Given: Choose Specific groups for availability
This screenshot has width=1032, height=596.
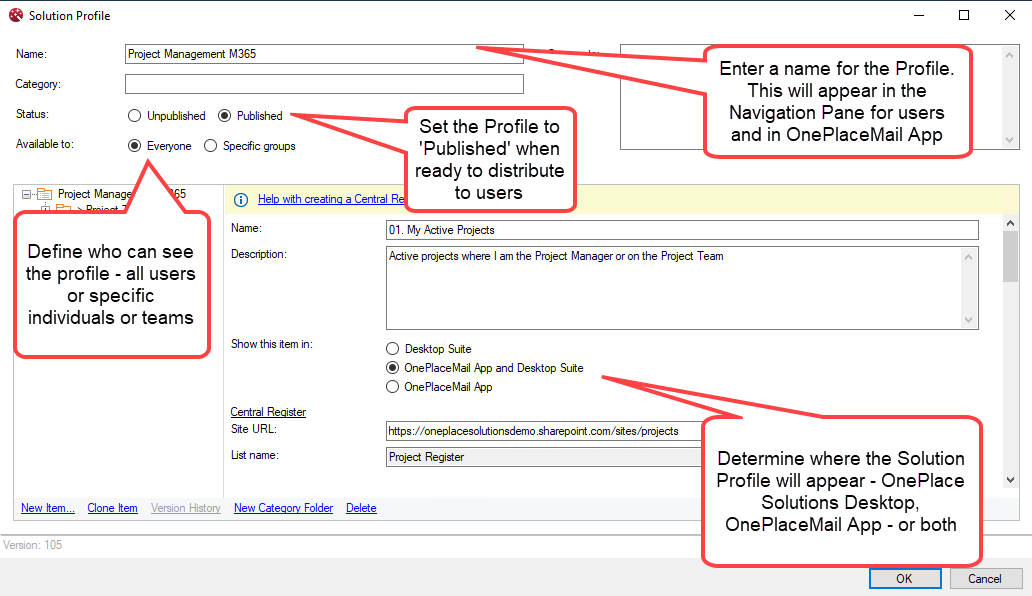Looking at the screenshot, I should (x=210, y=146).
